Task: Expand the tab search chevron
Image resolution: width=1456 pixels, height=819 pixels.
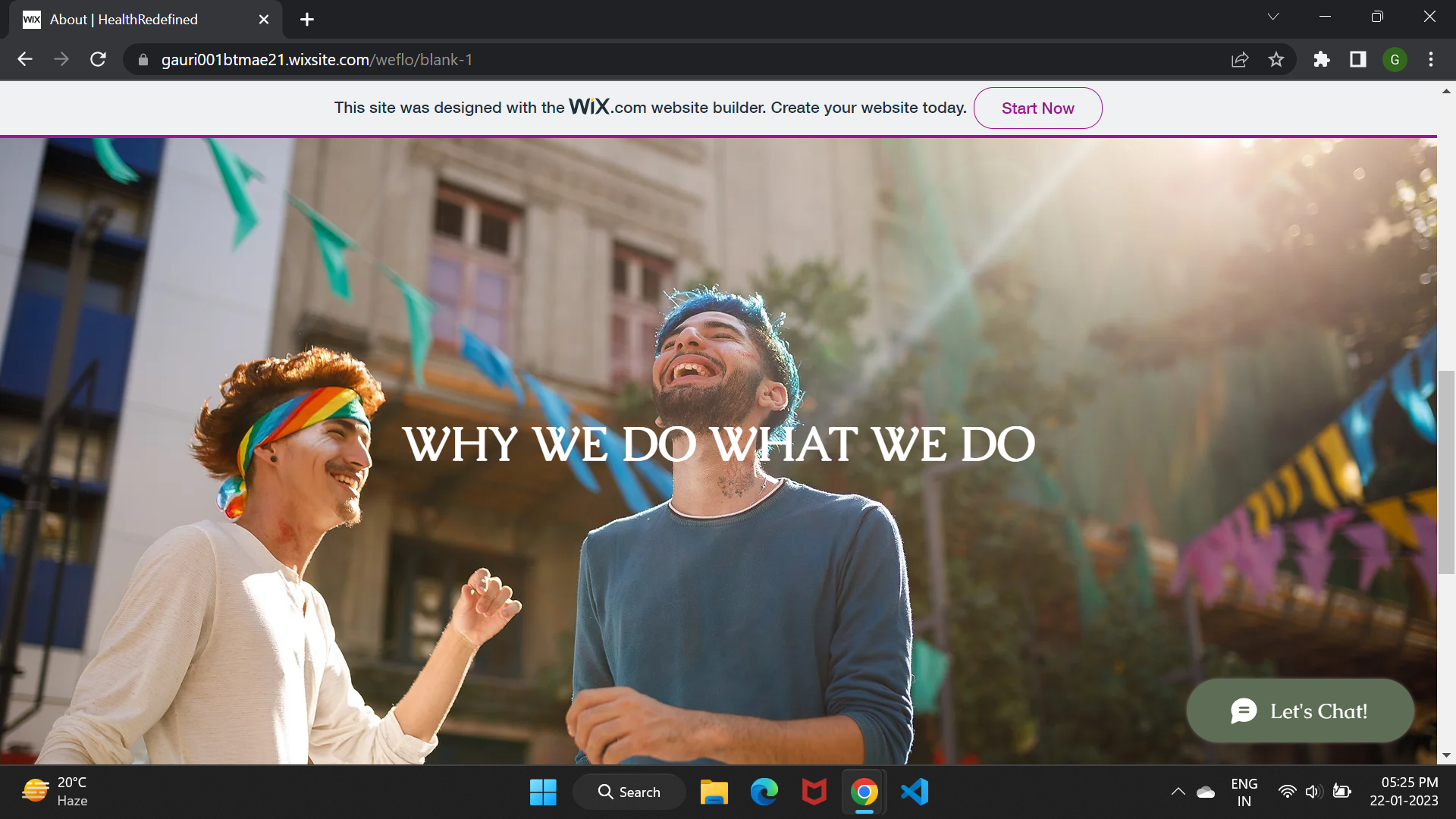Action: [x=1273, y=17]
